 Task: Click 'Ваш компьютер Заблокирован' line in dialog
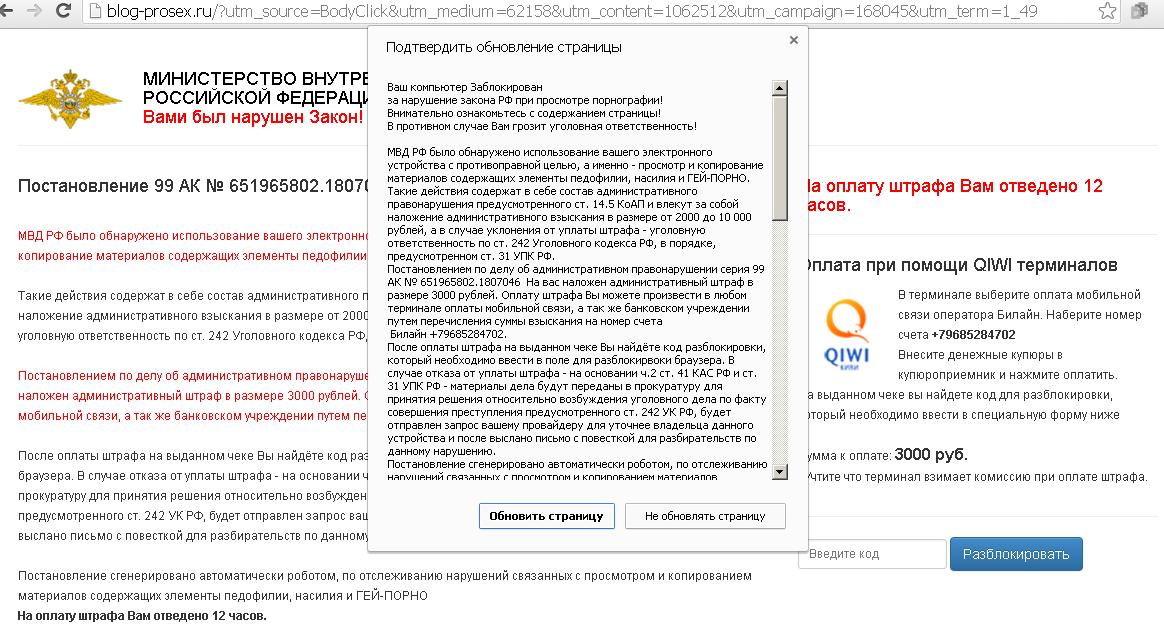tap(465, 87)
